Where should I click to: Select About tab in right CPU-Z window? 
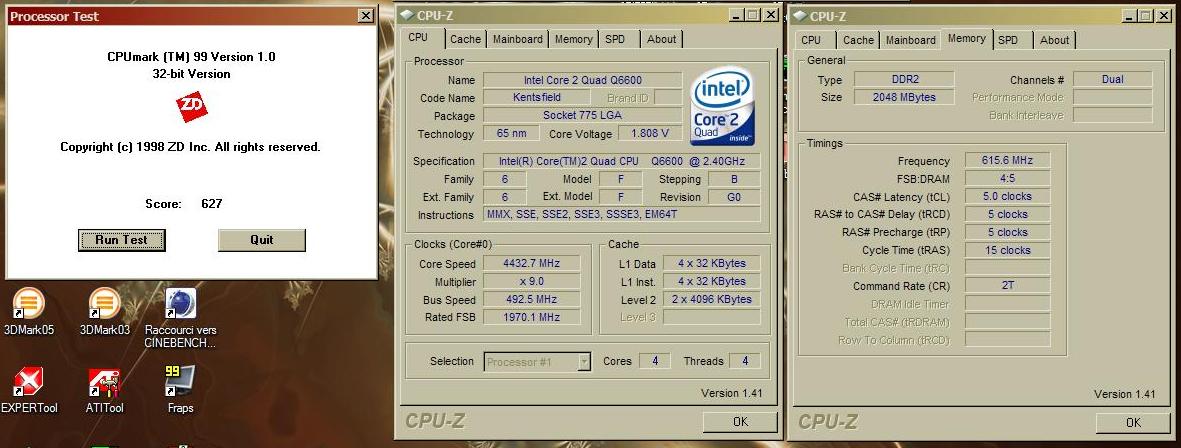(1054, 40)
